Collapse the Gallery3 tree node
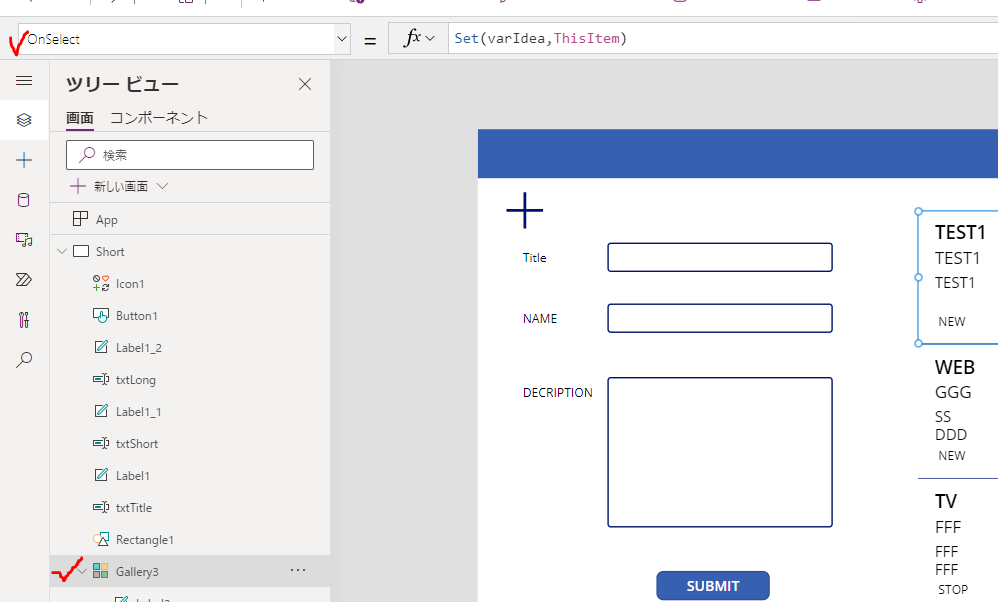 click(82, 571)
